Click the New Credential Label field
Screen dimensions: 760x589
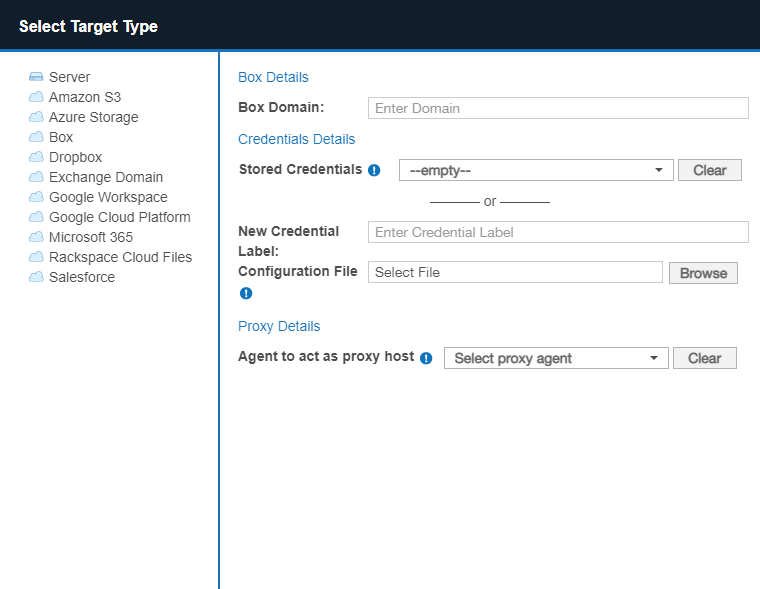(558, 232)
